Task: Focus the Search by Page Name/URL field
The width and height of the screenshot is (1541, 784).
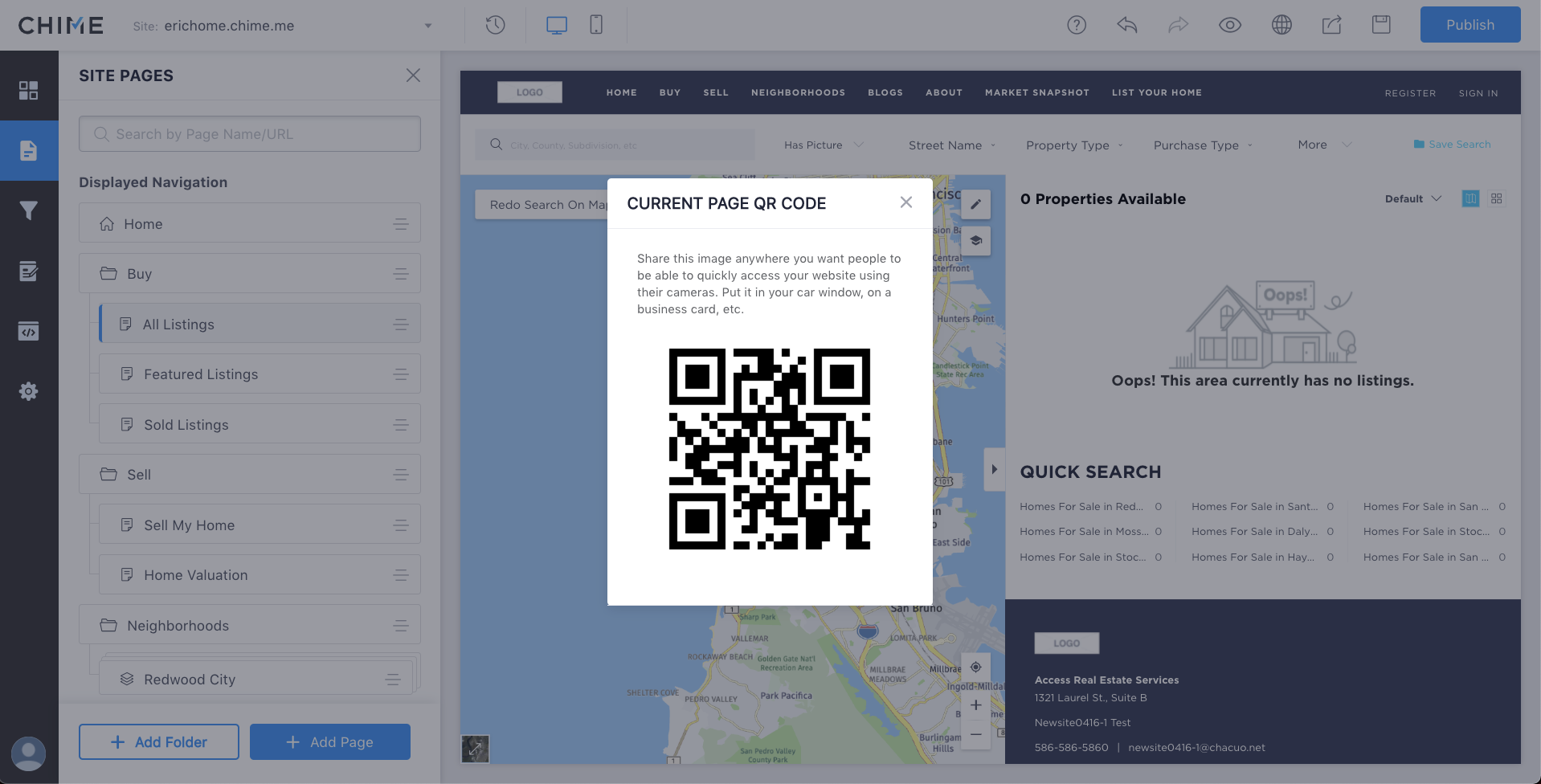Action: coord(250,134)
